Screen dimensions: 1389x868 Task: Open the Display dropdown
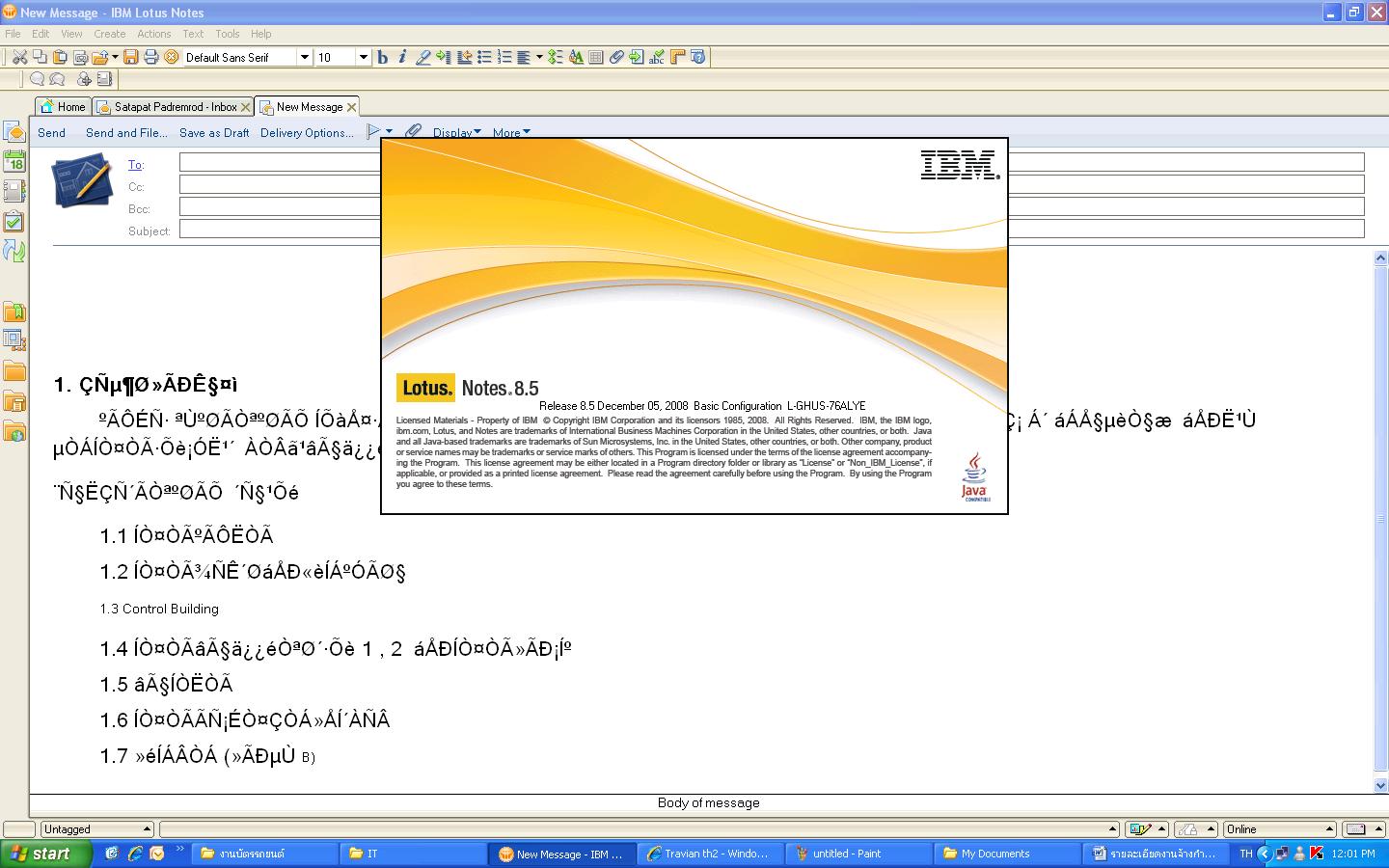pos(456,133)
